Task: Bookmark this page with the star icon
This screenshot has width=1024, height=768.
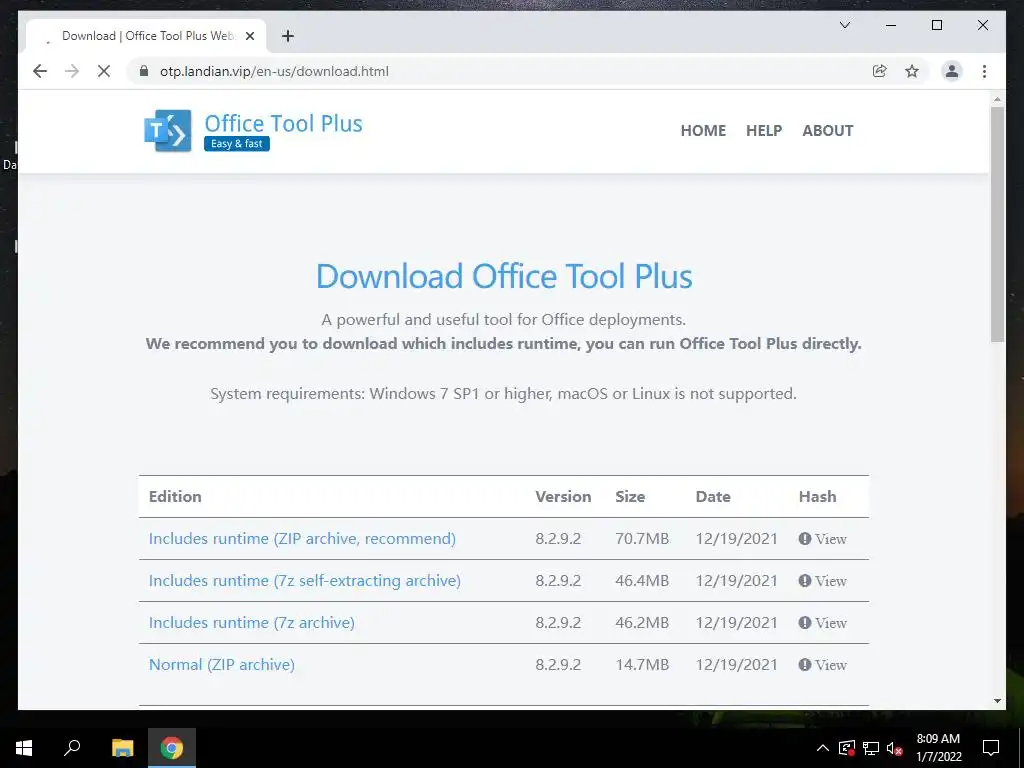Action: [x=912, y=71]
